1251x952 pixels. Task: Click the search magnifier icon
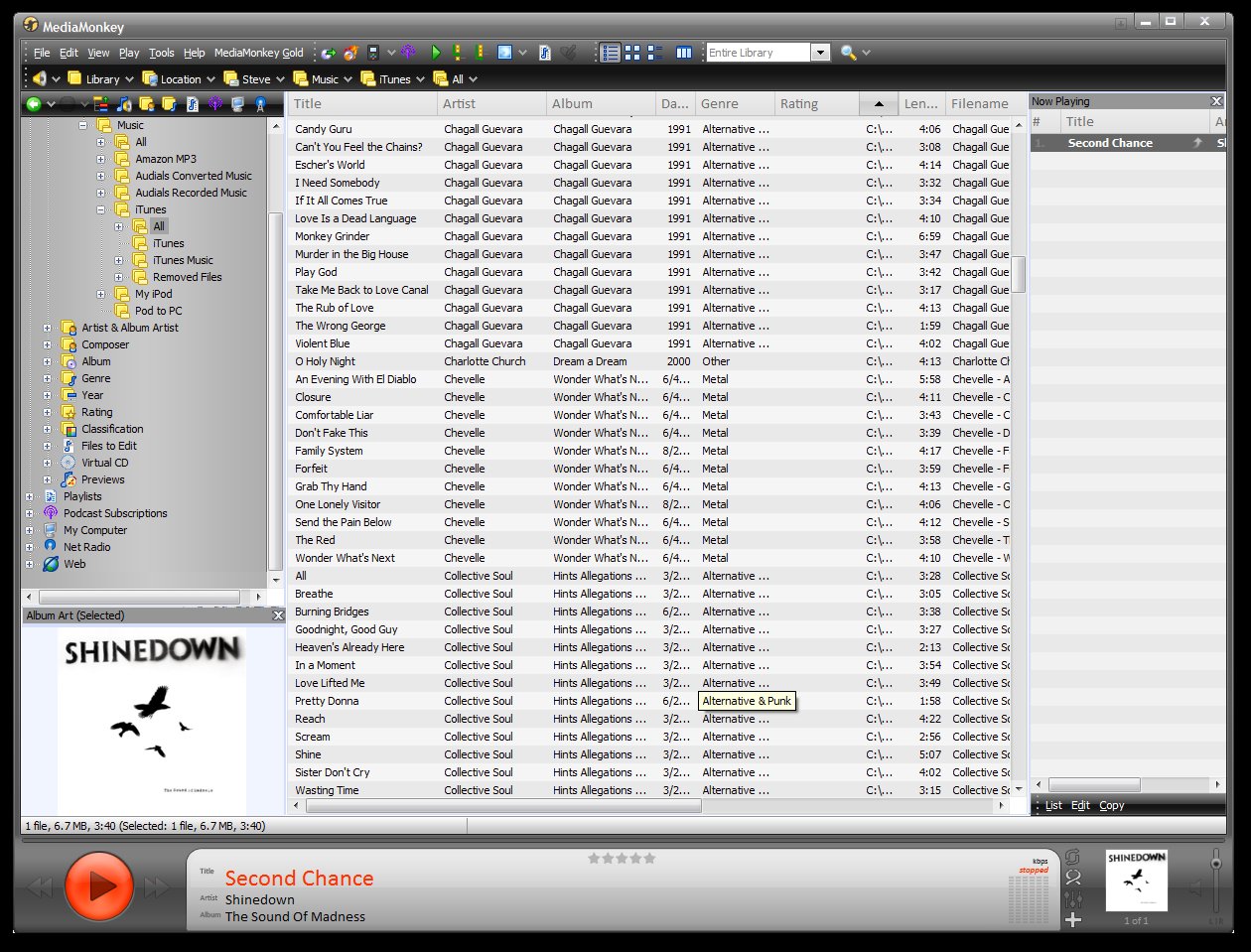848,53
